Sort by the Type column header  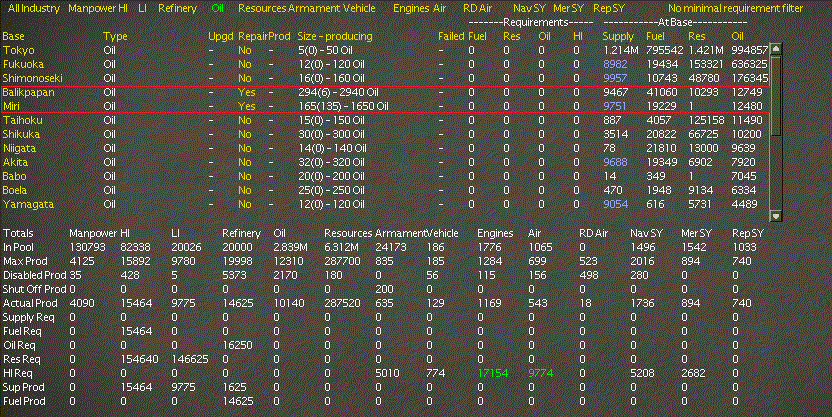click(115, 36)
